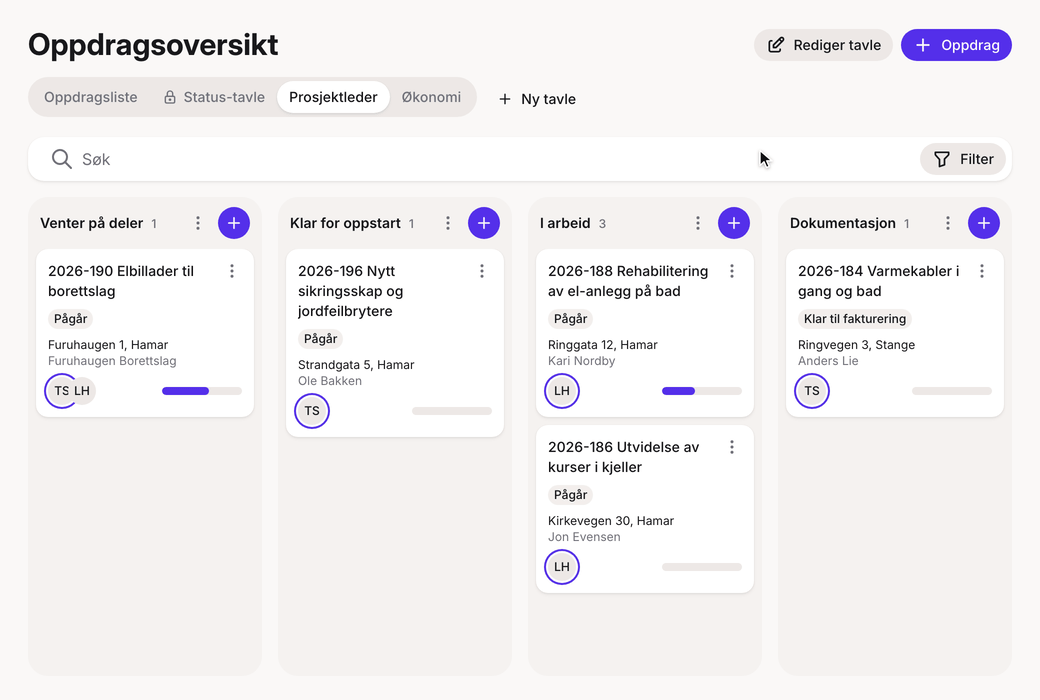The width and height of the screenshot is (1040, 700).
Task: Click customer name Anders Lie
Action: click(828, 361)
